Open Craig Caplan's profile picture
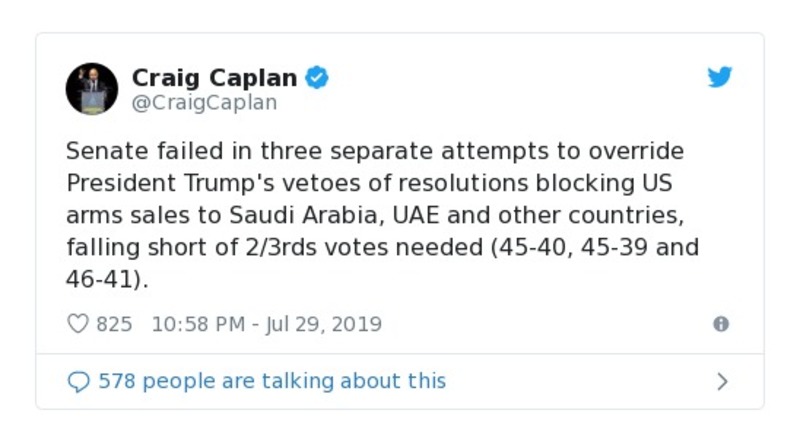Image resolution: width=800 pixels, height=445 pixels. pyautogui.click(x=92, y=89)
